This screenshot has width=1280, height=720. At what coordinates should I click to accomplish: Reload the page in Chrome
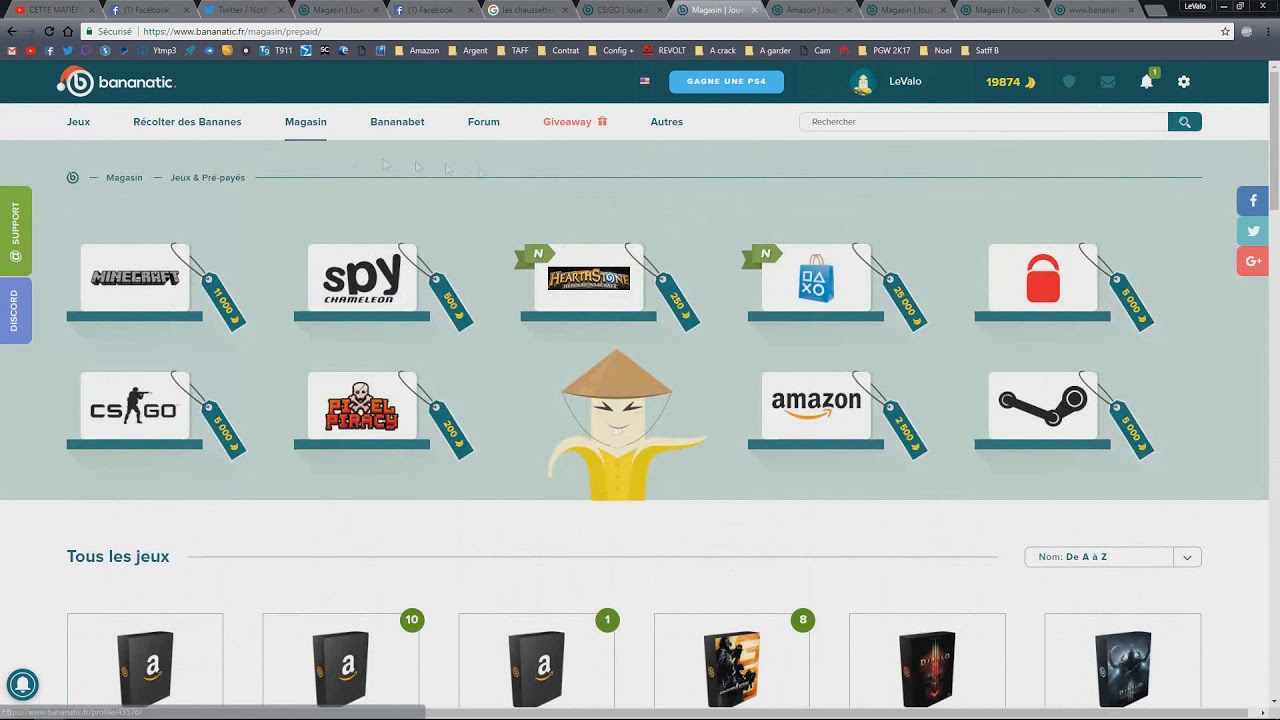click(49, 31)
